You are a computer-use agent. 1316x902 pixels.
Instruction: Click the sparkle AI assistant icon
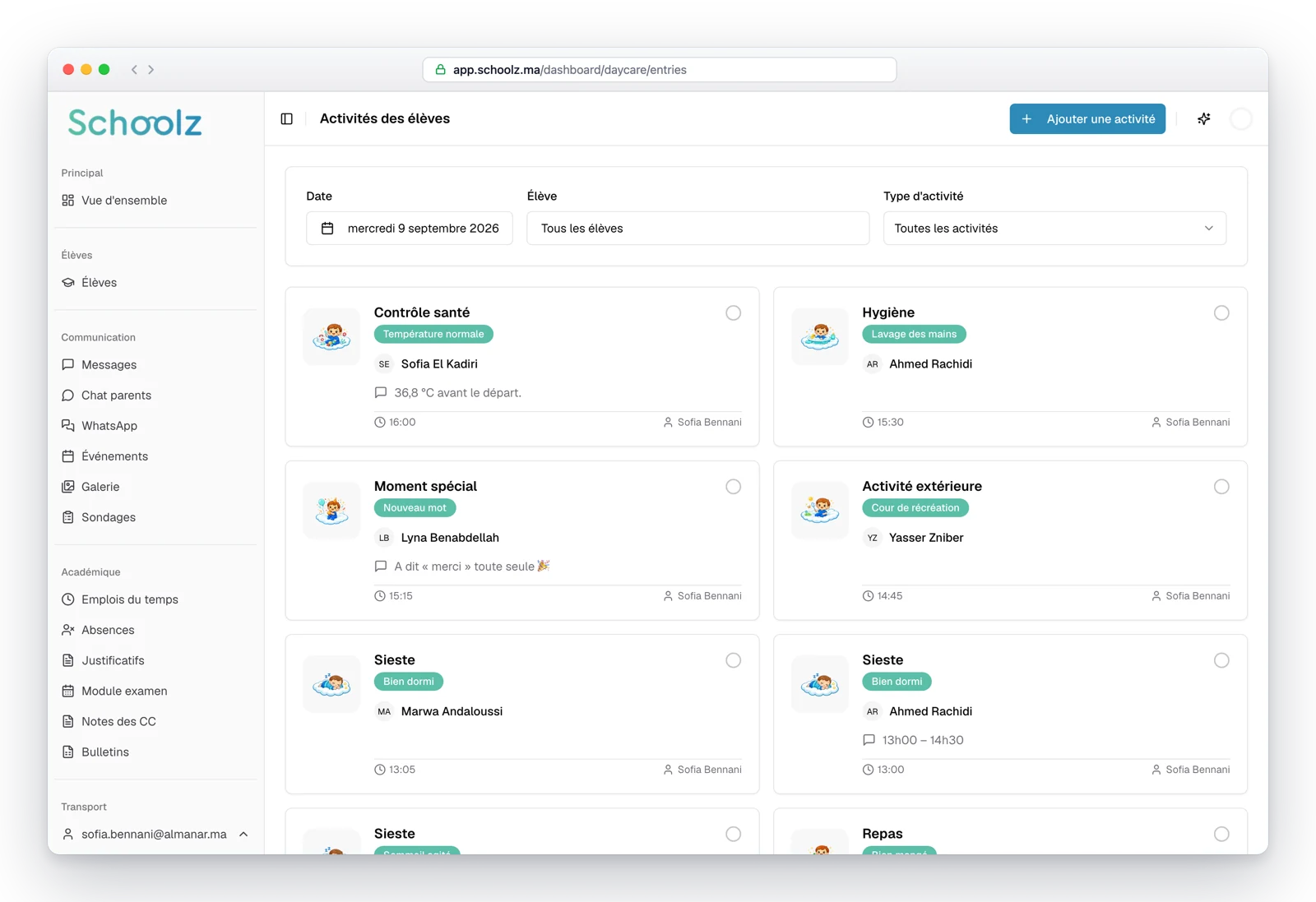[1203, 119]
